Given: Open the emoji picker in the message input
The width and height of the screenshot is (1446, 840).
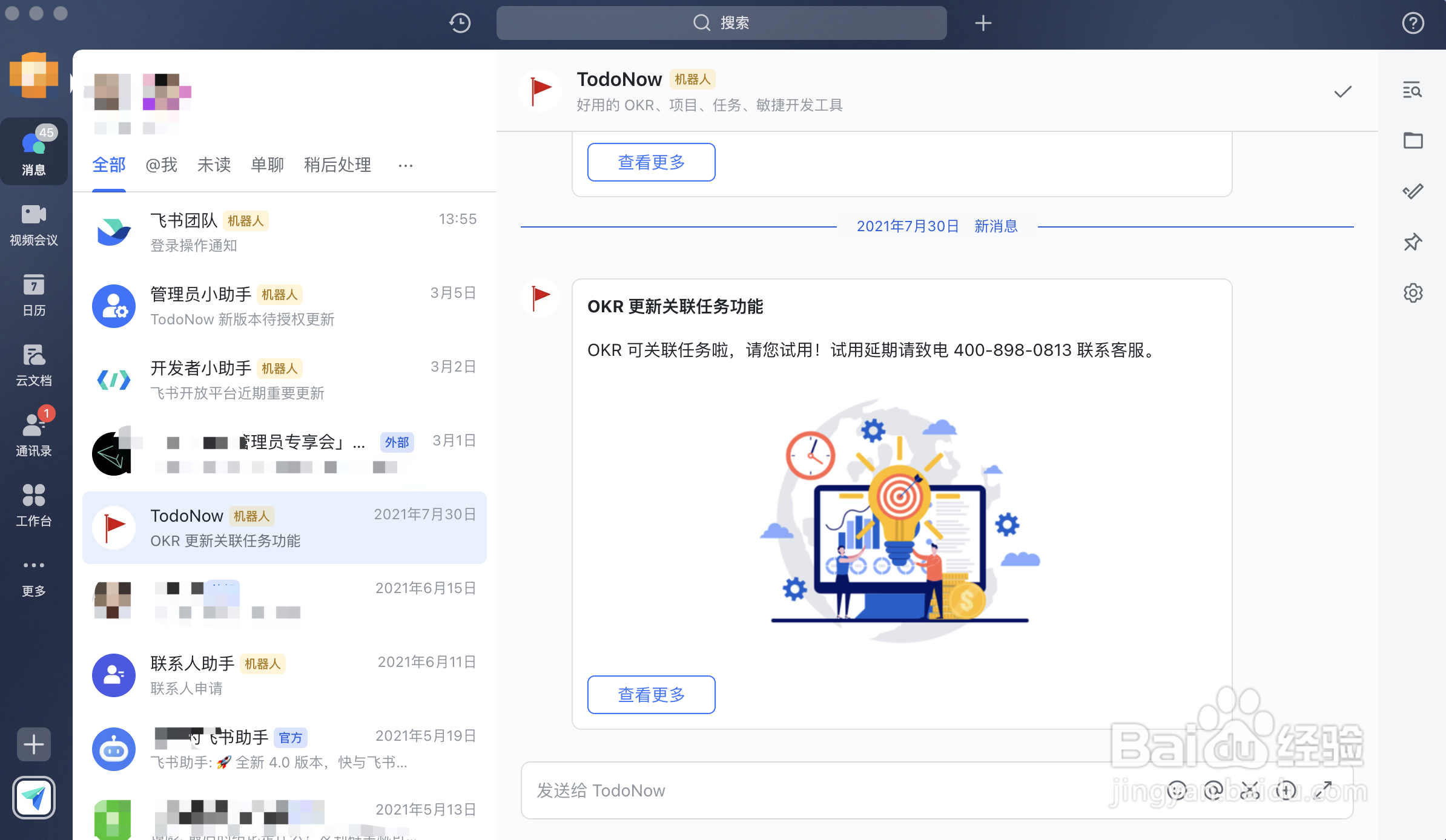Looking at the screenshot, I should tap(1177, 790).
